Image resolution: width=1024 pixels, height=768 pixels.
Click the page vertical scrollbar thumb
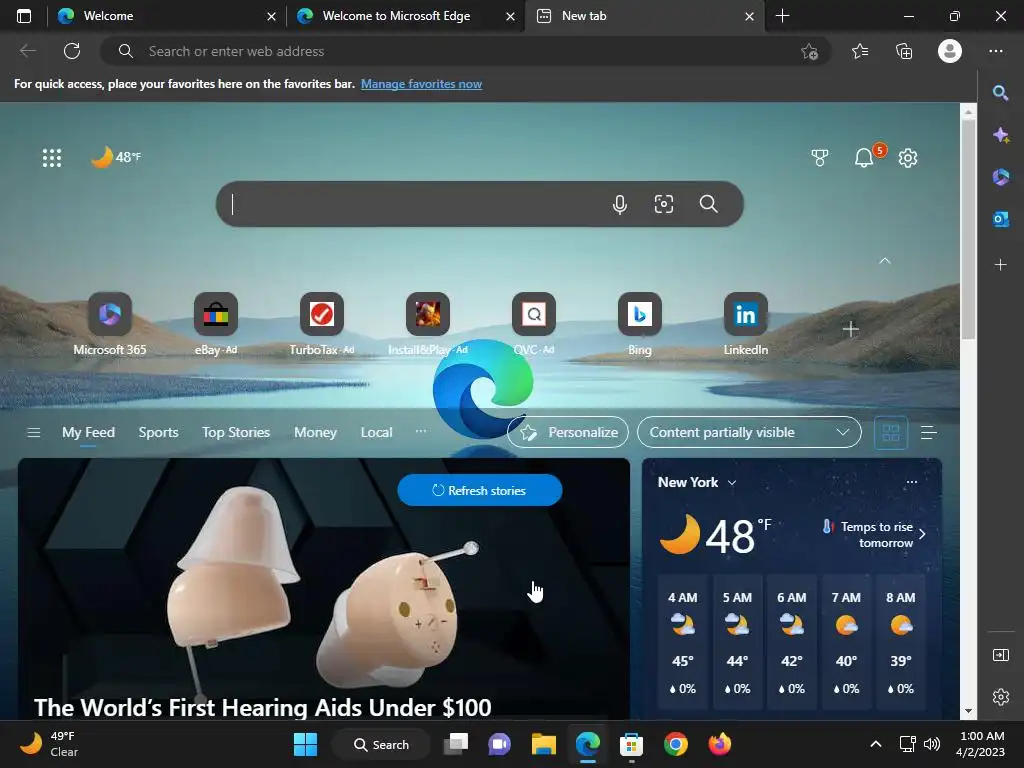click(x=968, y=229)
